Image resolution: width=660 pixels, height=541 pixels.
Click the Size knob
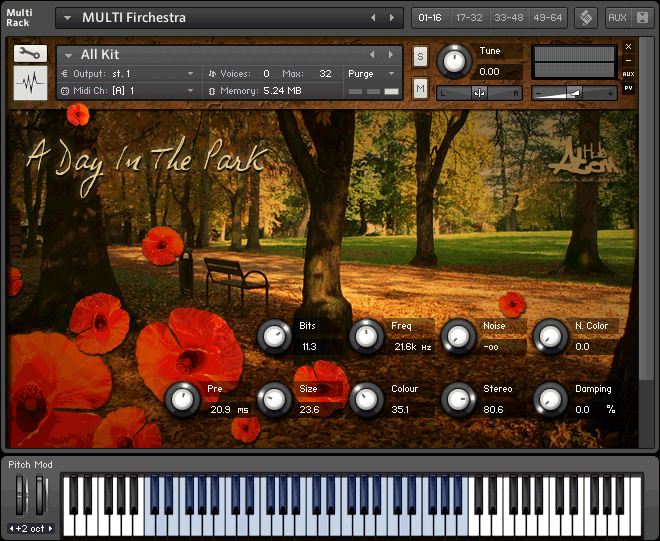coord(274,400)
